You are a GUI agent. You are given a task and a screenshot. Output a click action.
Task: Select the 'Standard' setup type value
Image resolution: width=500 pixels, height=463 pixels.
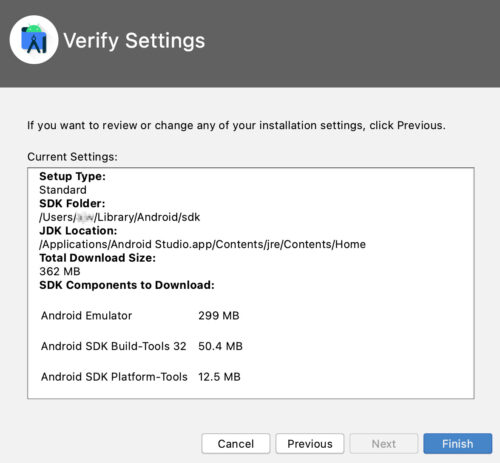click(63, 190)
